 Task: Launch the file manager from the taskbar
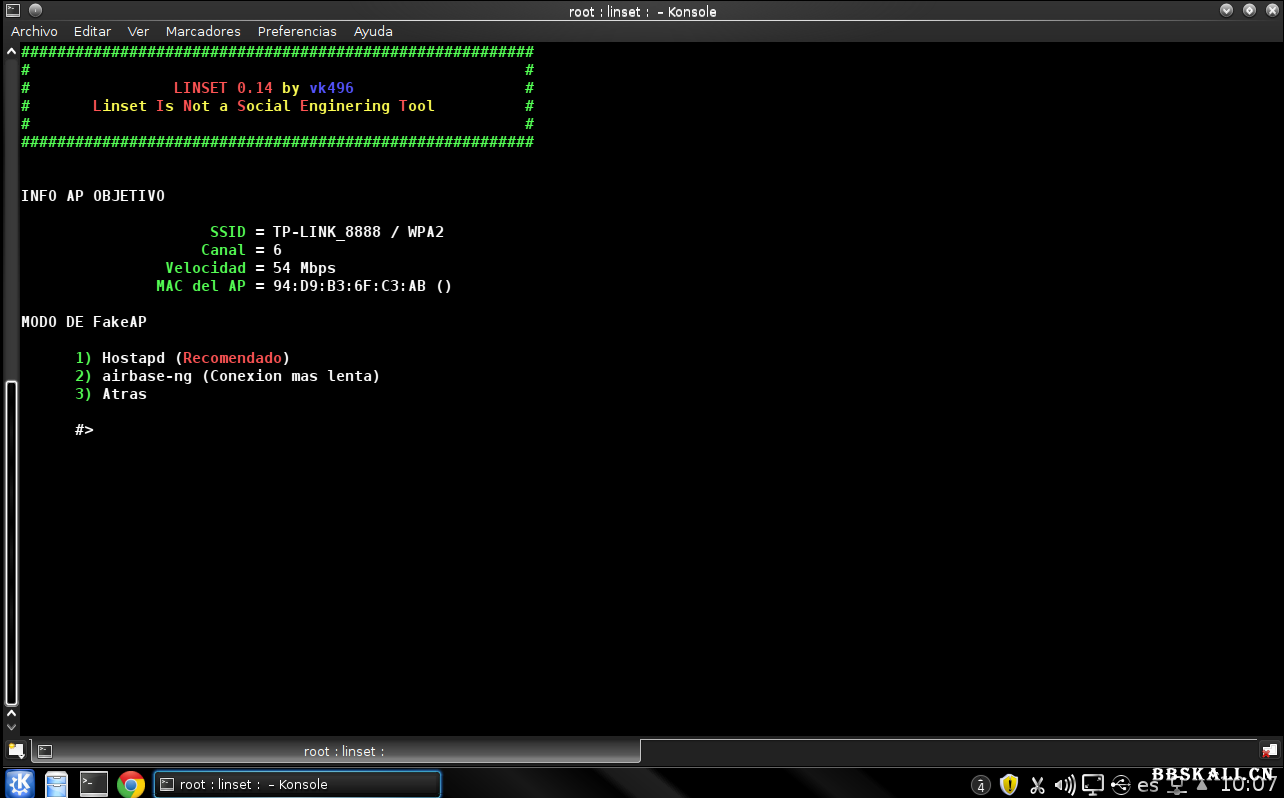click(56, 784)
